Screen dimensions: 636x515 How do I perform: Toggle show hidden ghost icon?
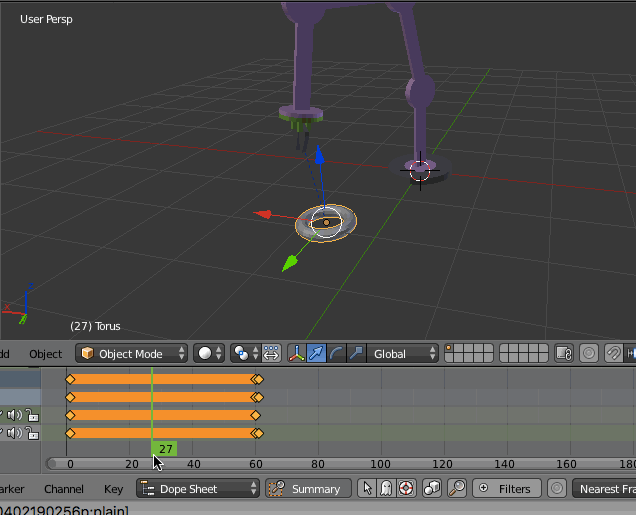coord(386,488)
